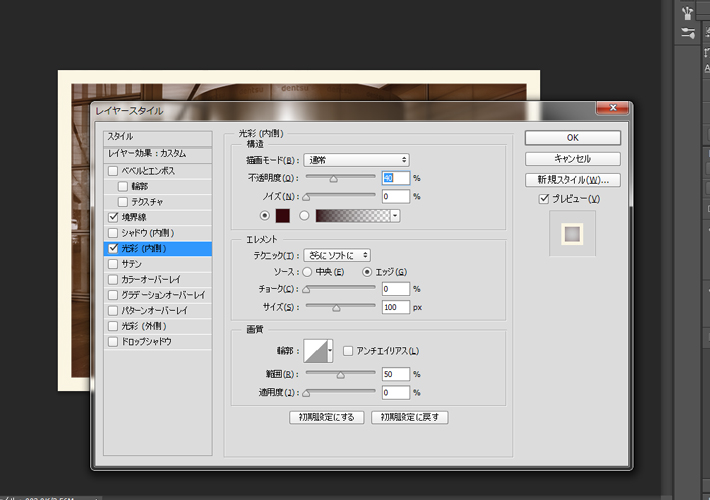Viewport: 710px width, 500px height.
Task: Click the adjustment sliders icon in right panel
Action: pyautogui.click(x=687, y=33)
